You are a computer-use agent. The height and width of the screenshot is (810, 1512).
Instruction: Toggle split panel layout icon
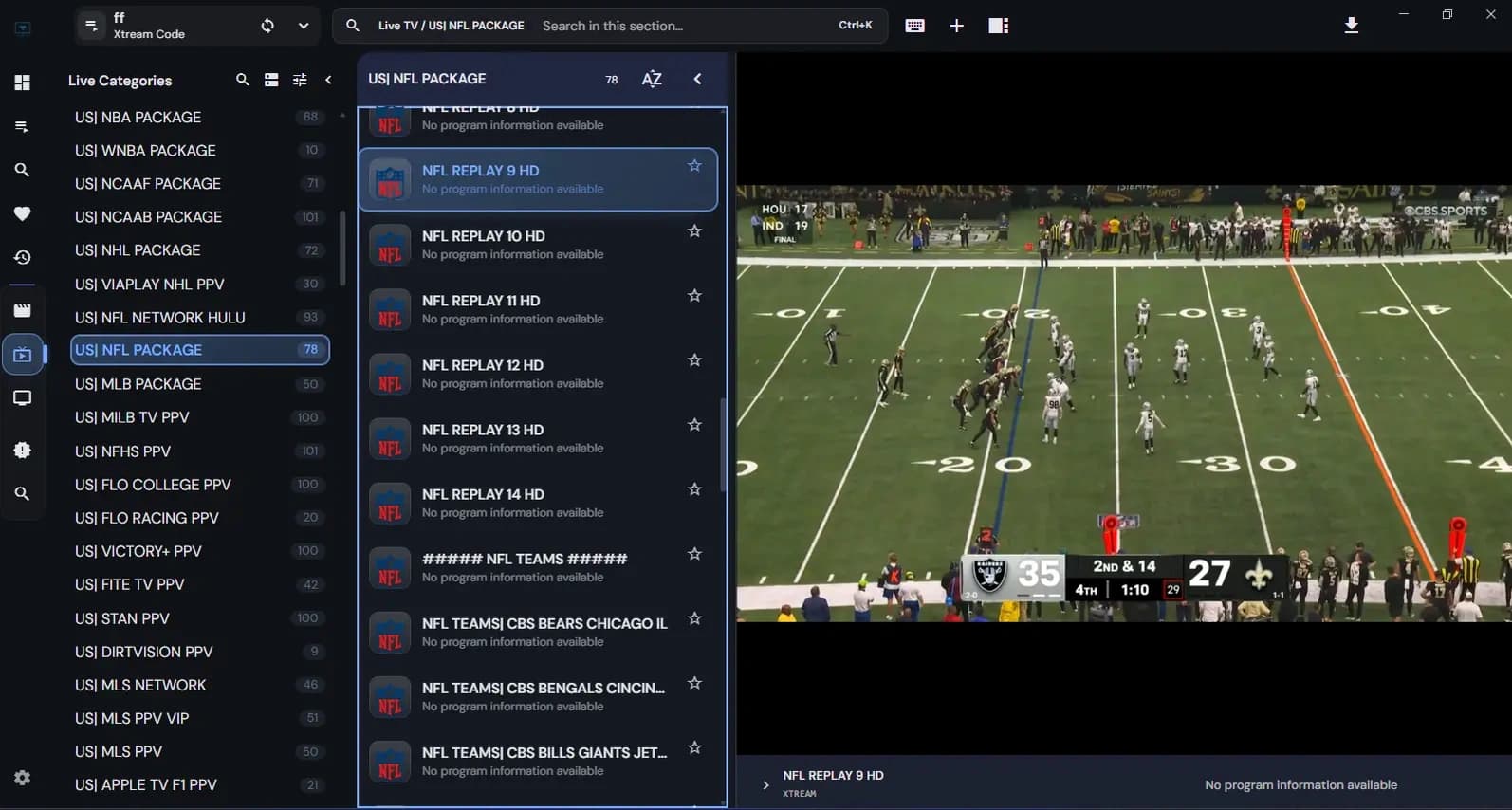coord(998,26)
